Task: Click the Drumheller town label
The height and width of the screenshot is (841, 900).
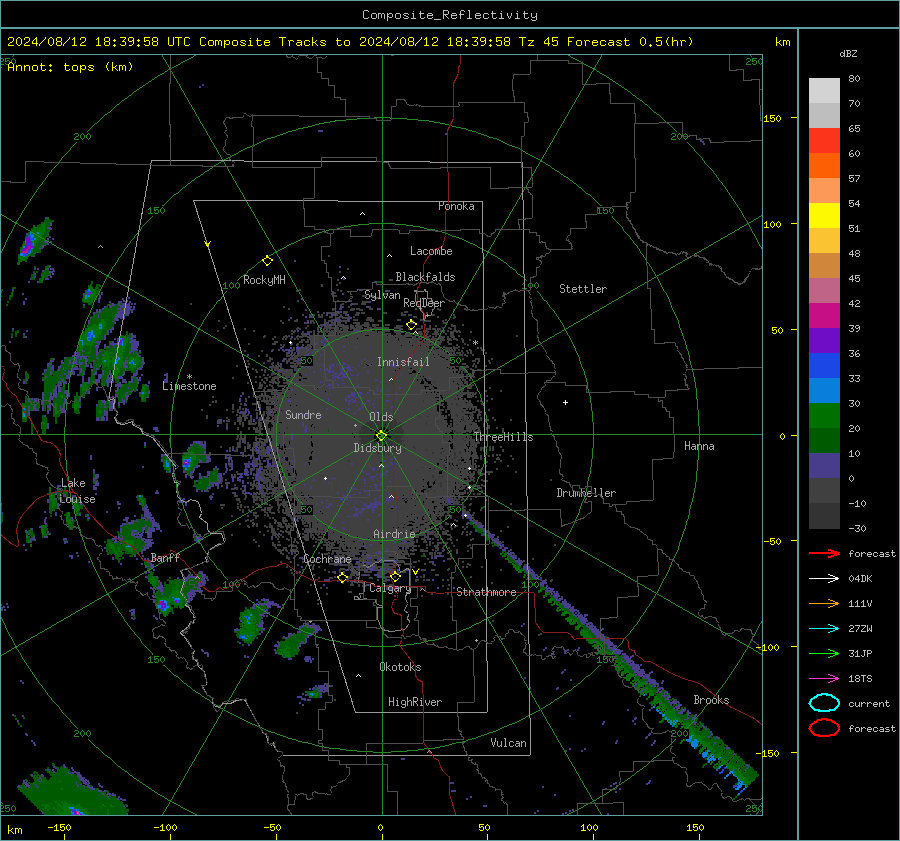Action: (x=586, y=493)
